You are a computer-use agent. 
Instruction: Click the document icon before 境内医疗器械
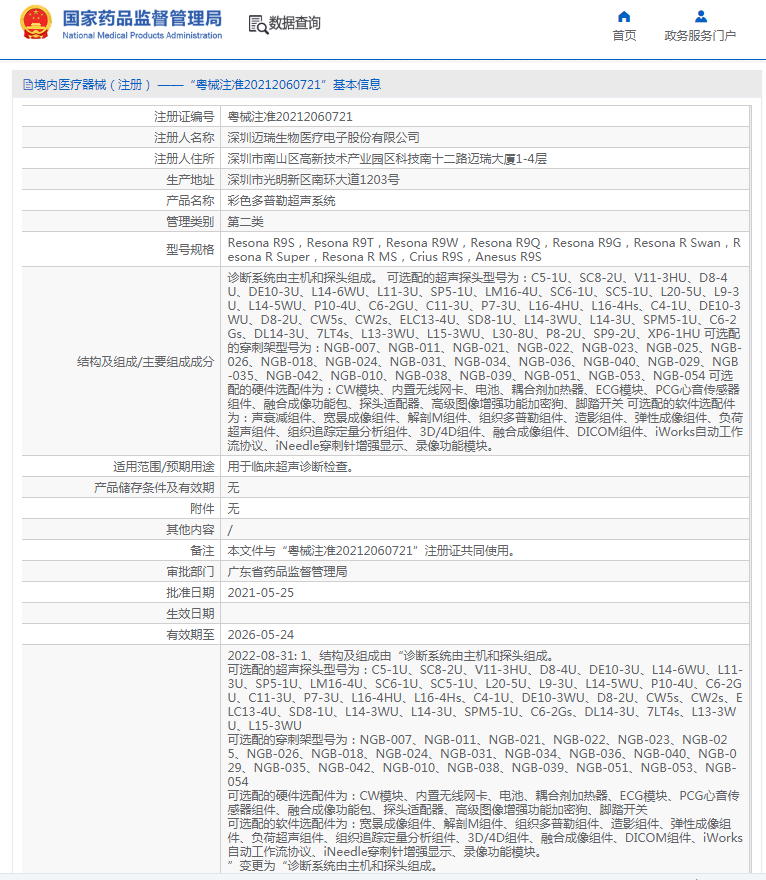pos(27,85)
